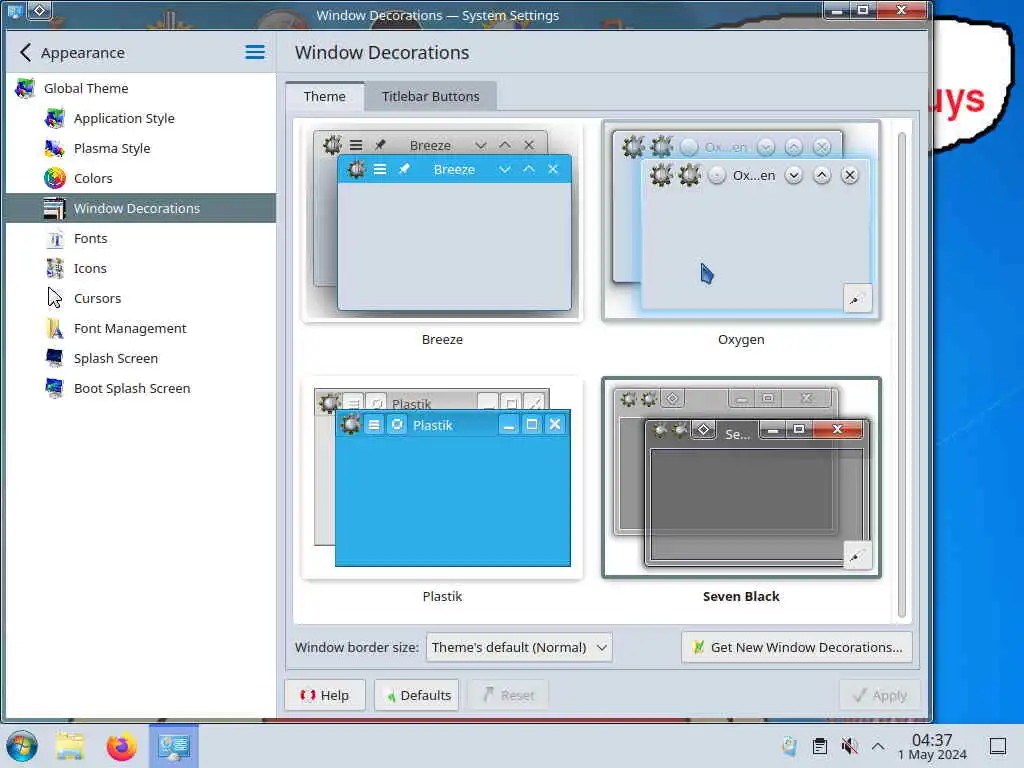Image resolution: width=1024 pixels, height=768 pixels.
Task: Go back using the Appearance arrow
Action: (x=25, y=52)
